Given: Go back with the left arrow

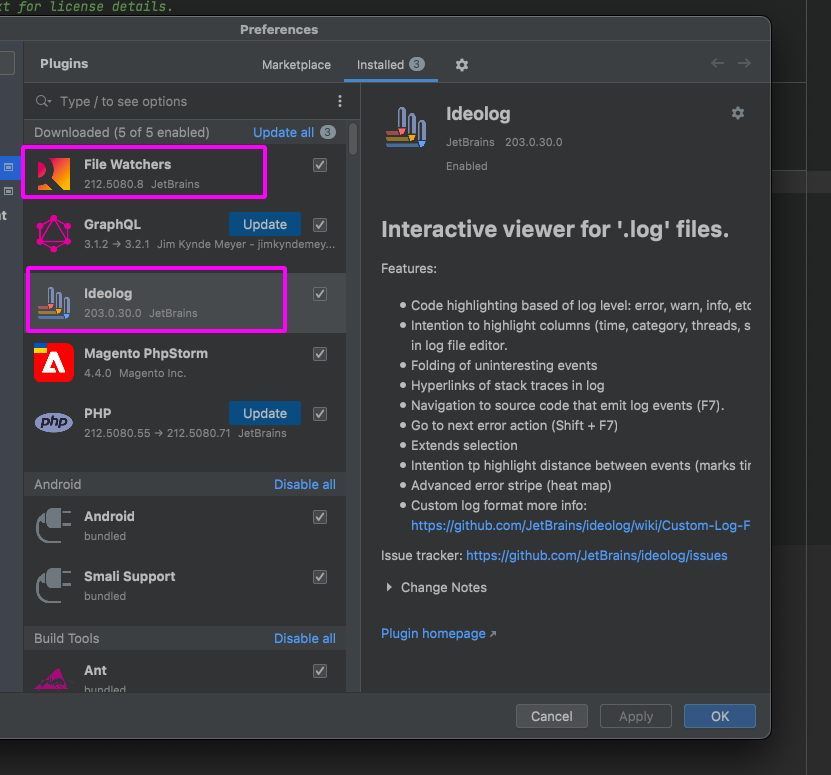Looking at the screenshot, I should coord(718,63).
